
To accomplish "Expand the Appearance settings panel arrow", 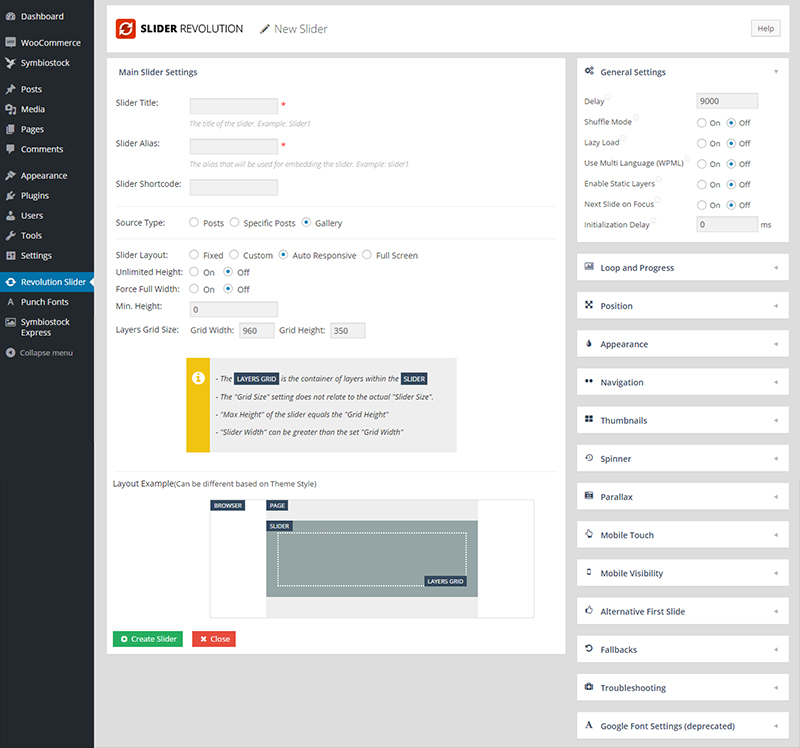I will click(x=776, y=344).
